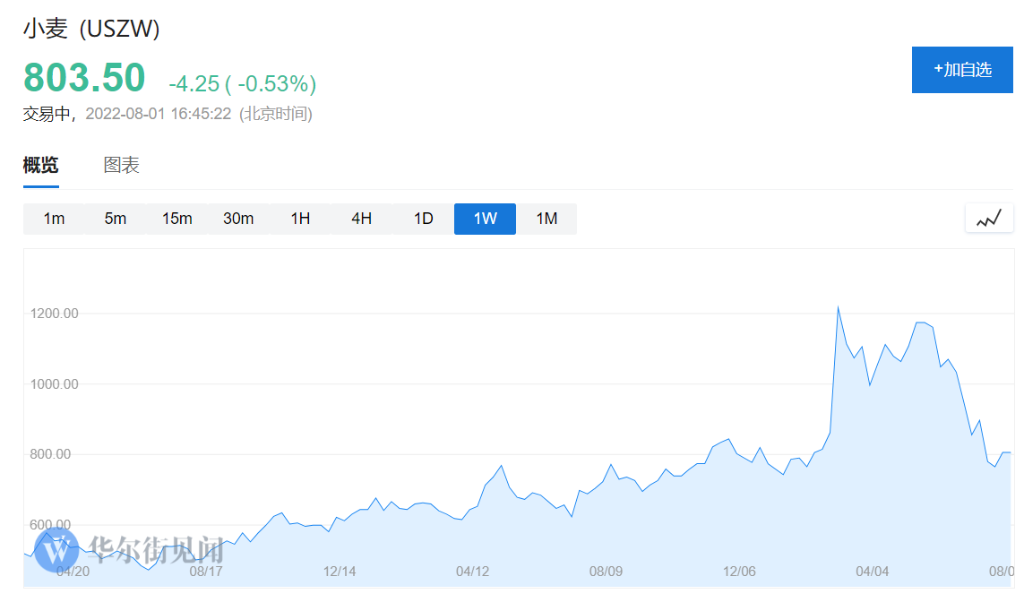Click the 12/14 date axis label
Image resolution: width=1024 pixels, height=597 pixels.
pos(340,571)
